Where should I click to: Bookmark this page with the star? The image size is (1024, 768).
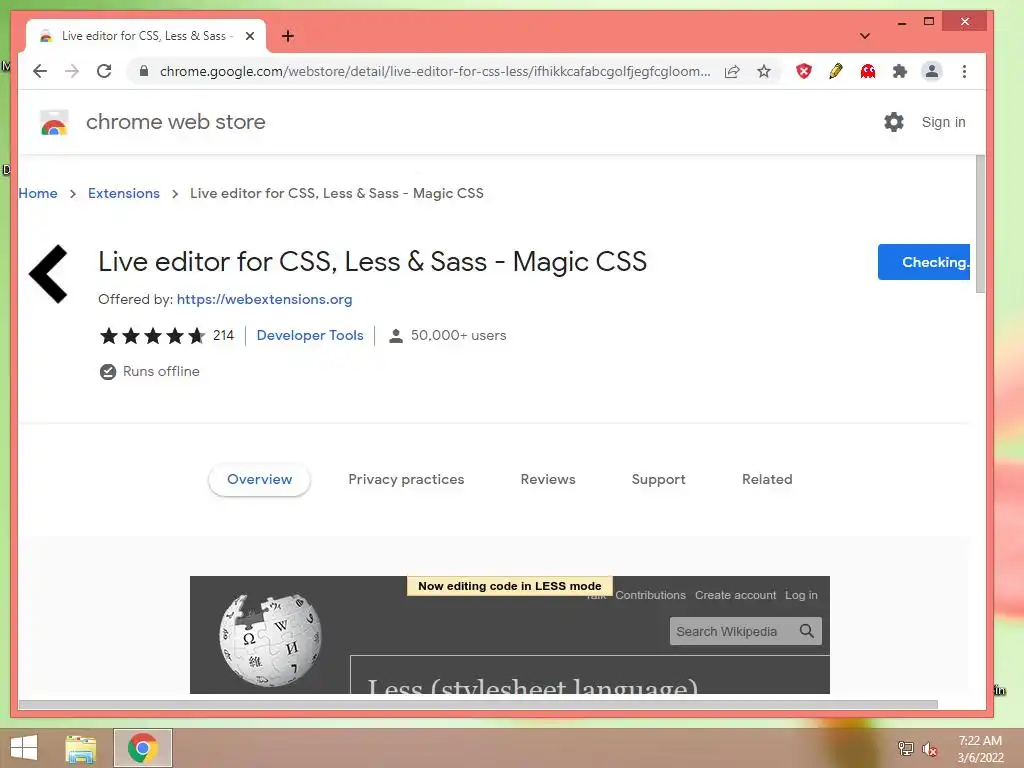pos(764,71)
